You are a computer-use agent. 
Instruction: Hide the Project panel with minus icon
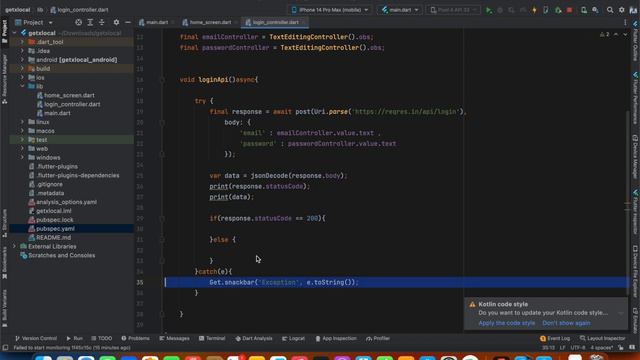[x=128, y=22]
